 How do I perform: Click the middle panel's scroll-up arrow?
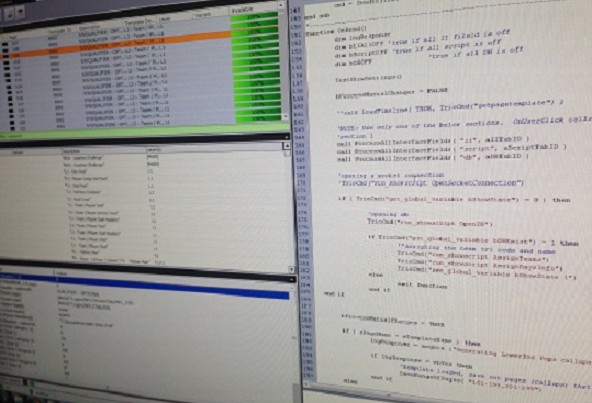[x=287, y=145]
